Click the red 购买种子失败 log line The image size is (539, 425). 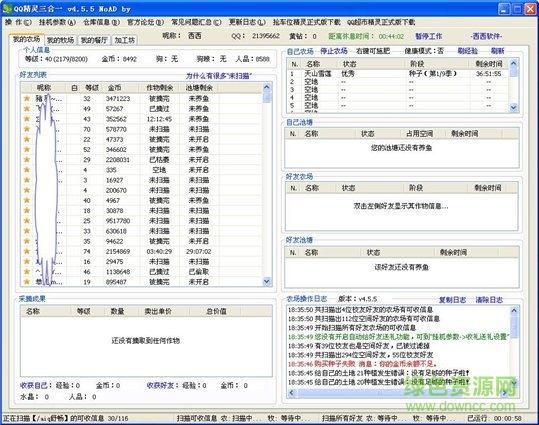click(362, 364)
